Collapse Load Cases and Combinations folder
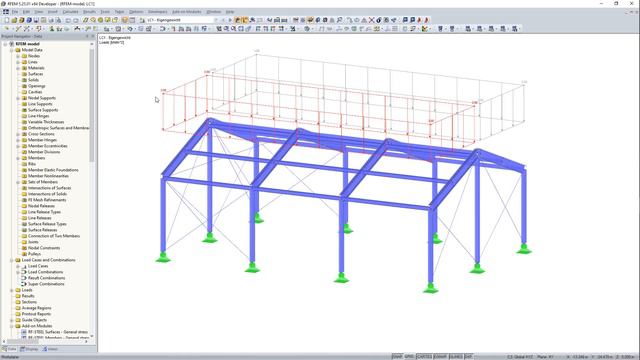 (x=12, y=260)
